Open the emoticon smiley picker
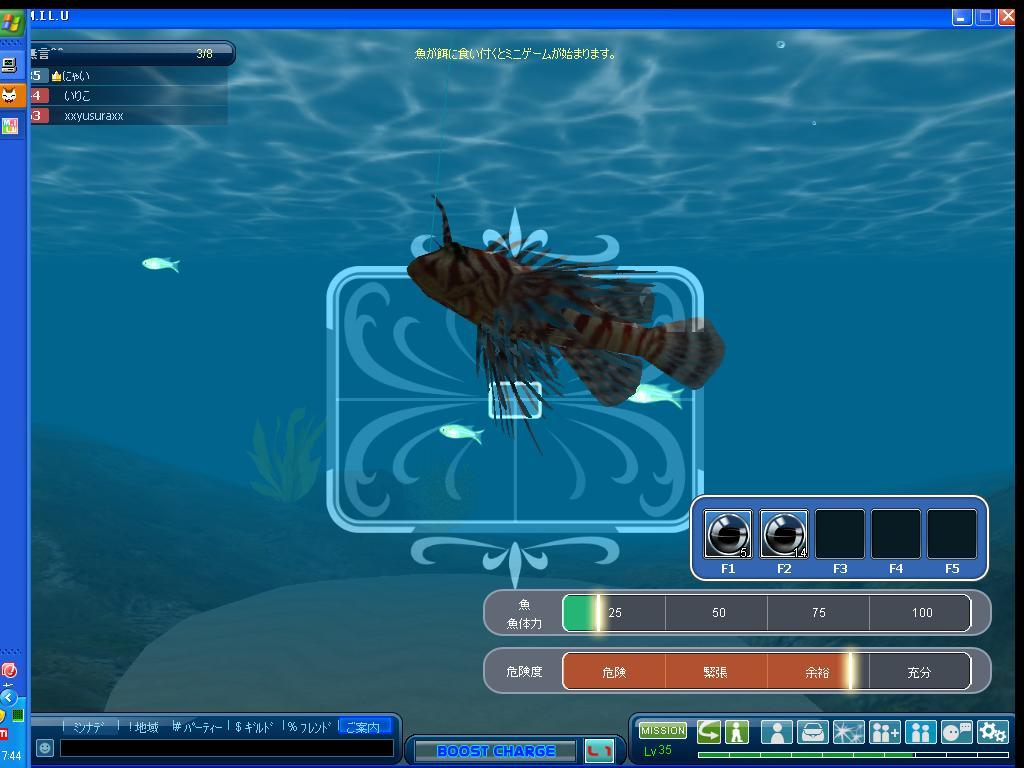Viewport: 1024px width, 768px height. pyautogui.click(x=45, y=748)
